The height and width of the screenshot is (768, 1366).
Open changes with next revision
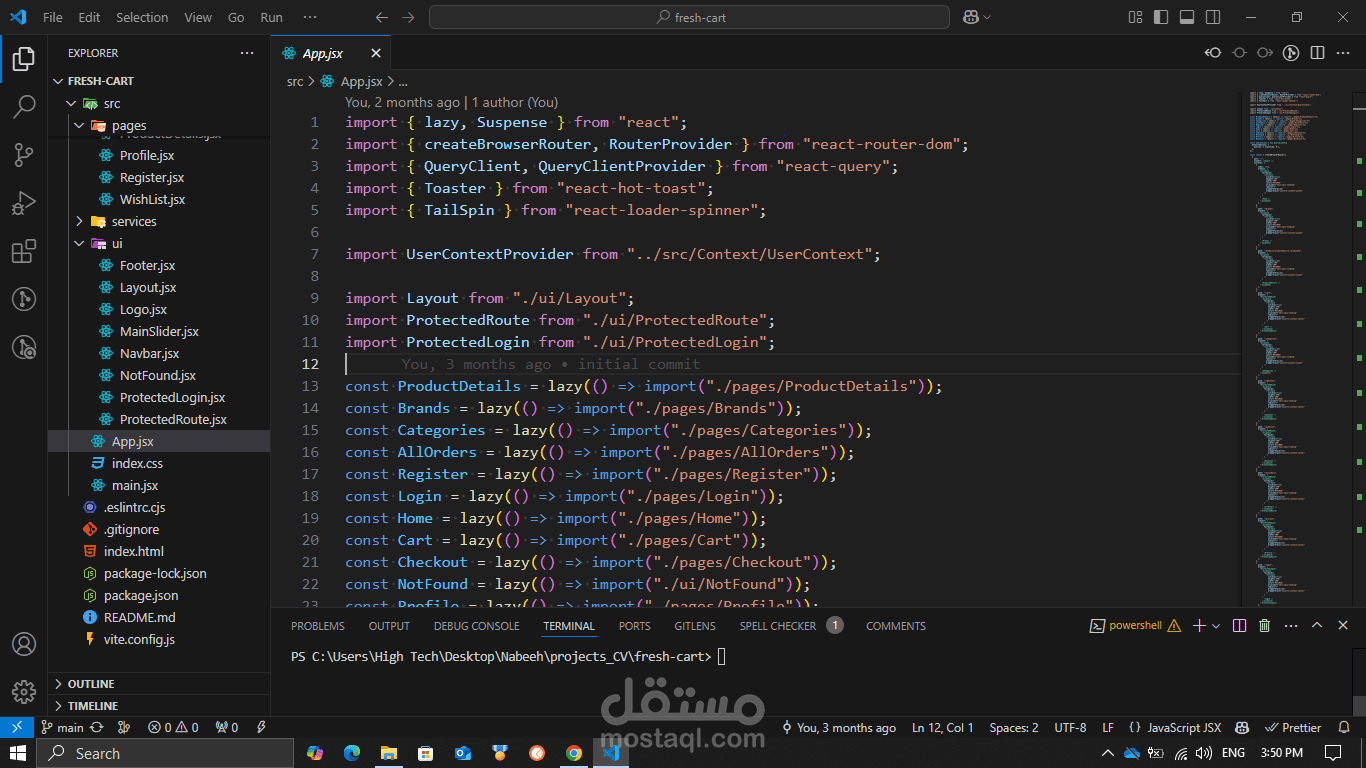point(1265,53)
